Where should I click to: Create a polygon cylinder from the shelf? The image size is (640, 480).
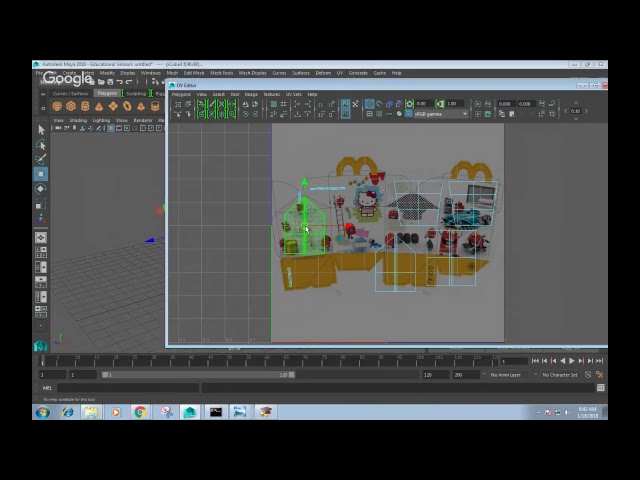point(85,107)
